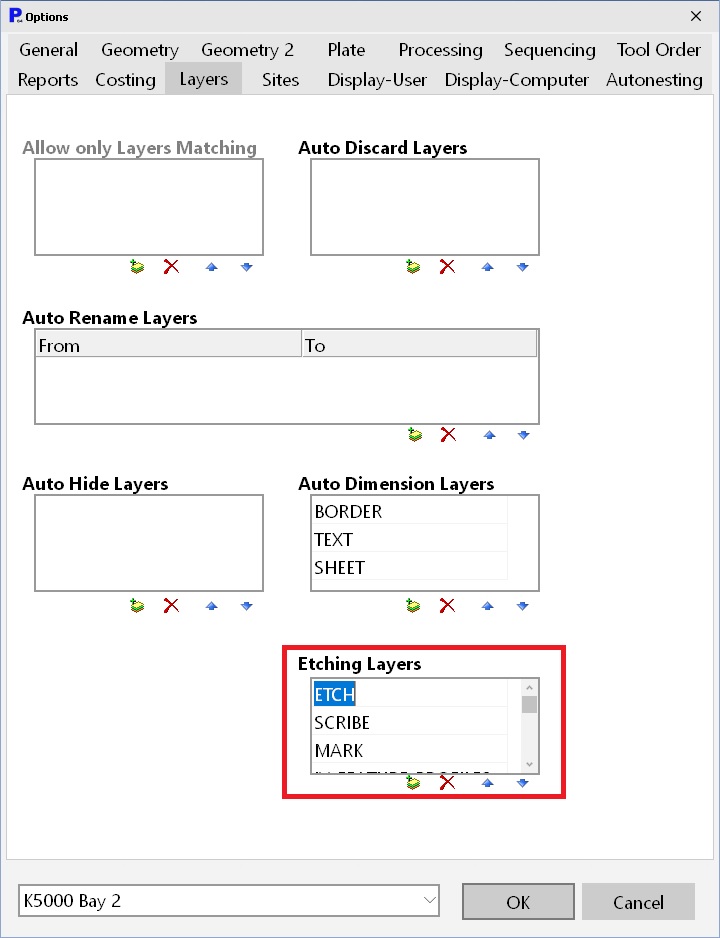720x938 pixels.
Task: Add new layer to Auto Dimension Layers
Action: point(413,606)
